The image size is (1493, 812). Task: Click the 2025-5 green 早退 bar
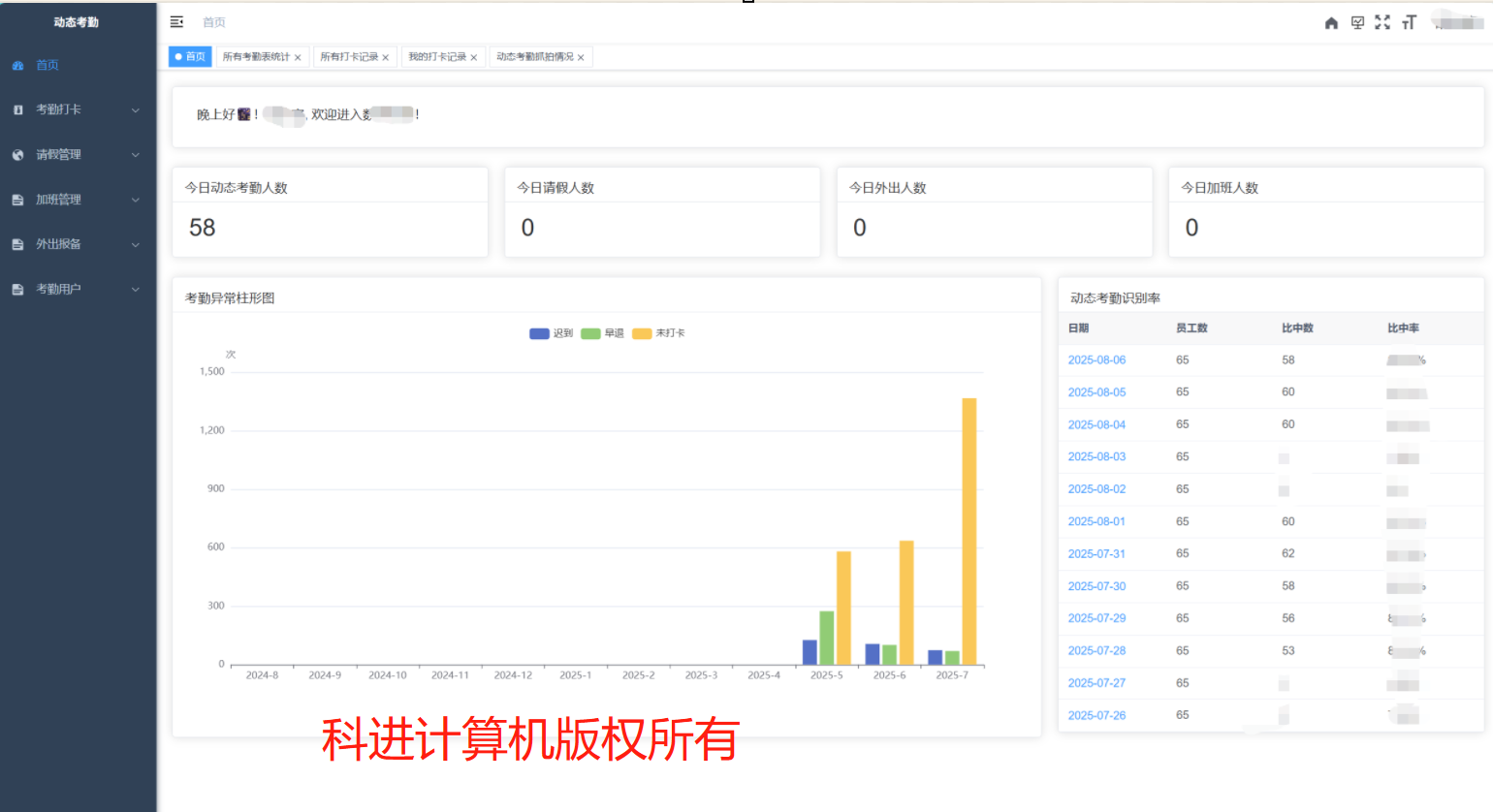827,638
